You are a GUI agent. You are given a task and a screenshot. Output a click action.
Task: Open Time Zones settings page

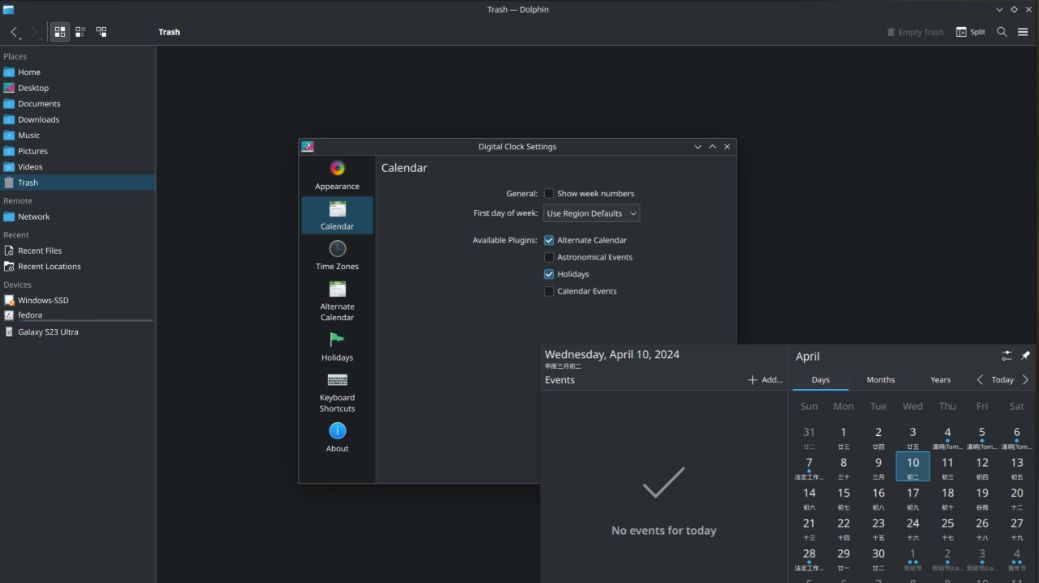click(x=337, y=255)
